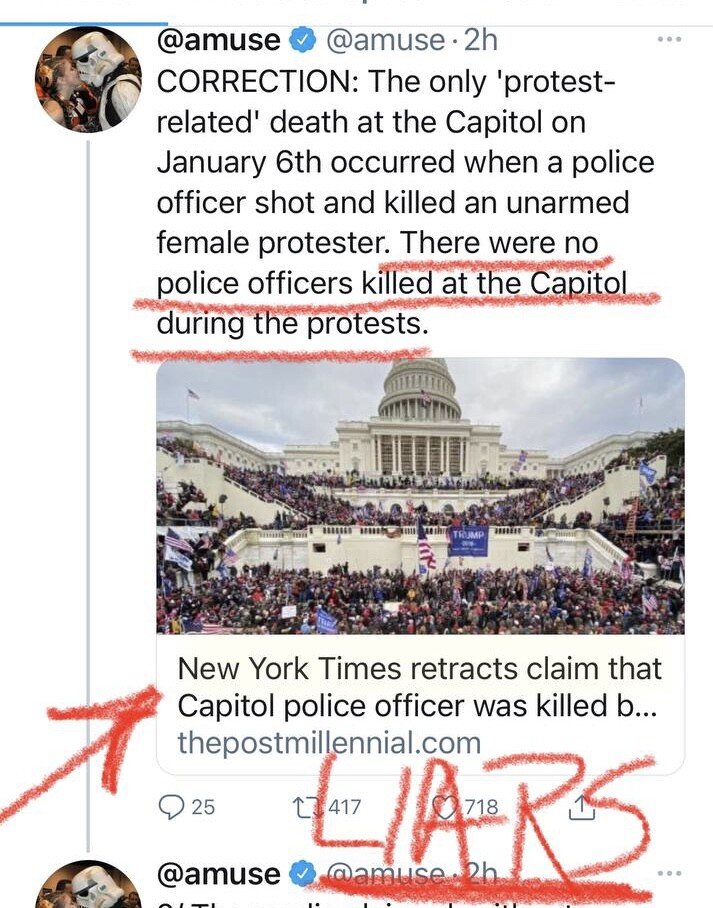Click the verified badge beside first @amuse
The width and height of the screenshot is (713, 908).
pyautogui.click(x=302, y=40)
